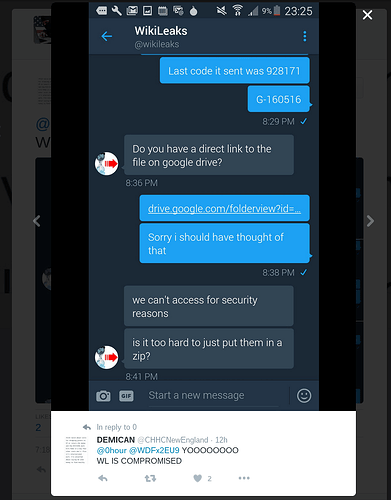Close the image lightbox

[x=367, y=15]
